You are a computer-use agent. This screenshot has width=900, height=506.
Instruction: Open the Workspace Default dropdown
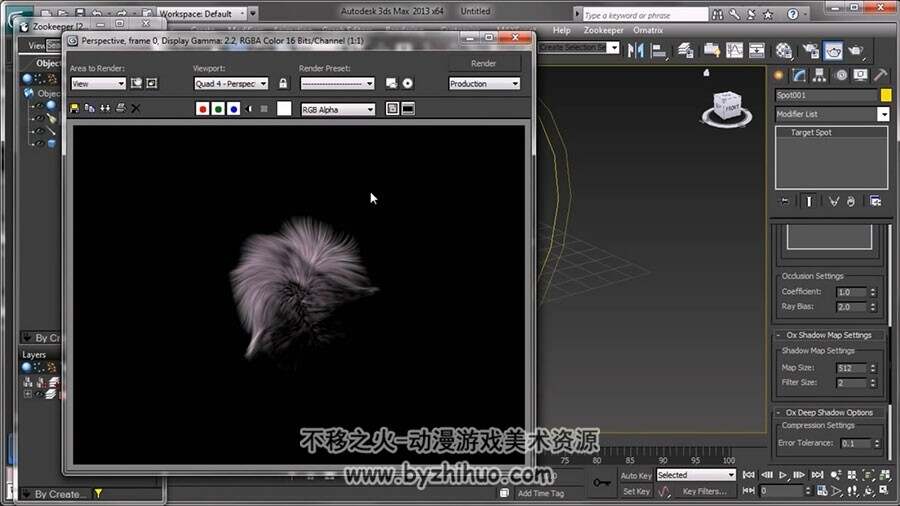pyautogui.click(x=202, y=13)
